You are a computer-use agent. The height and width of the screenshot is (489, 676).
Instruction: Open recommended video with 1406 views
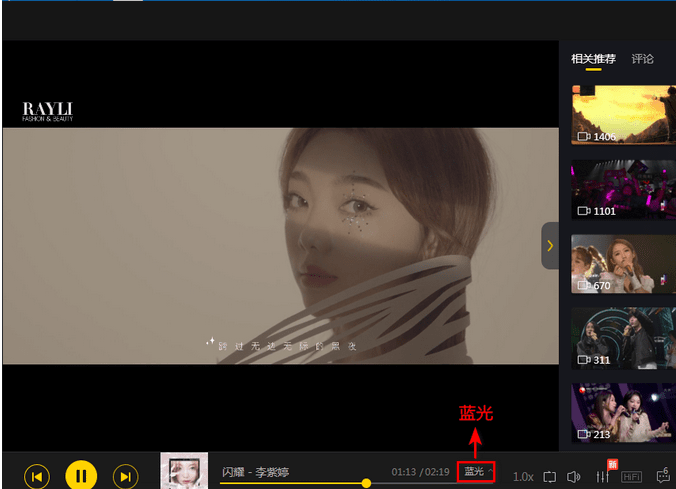623,115
